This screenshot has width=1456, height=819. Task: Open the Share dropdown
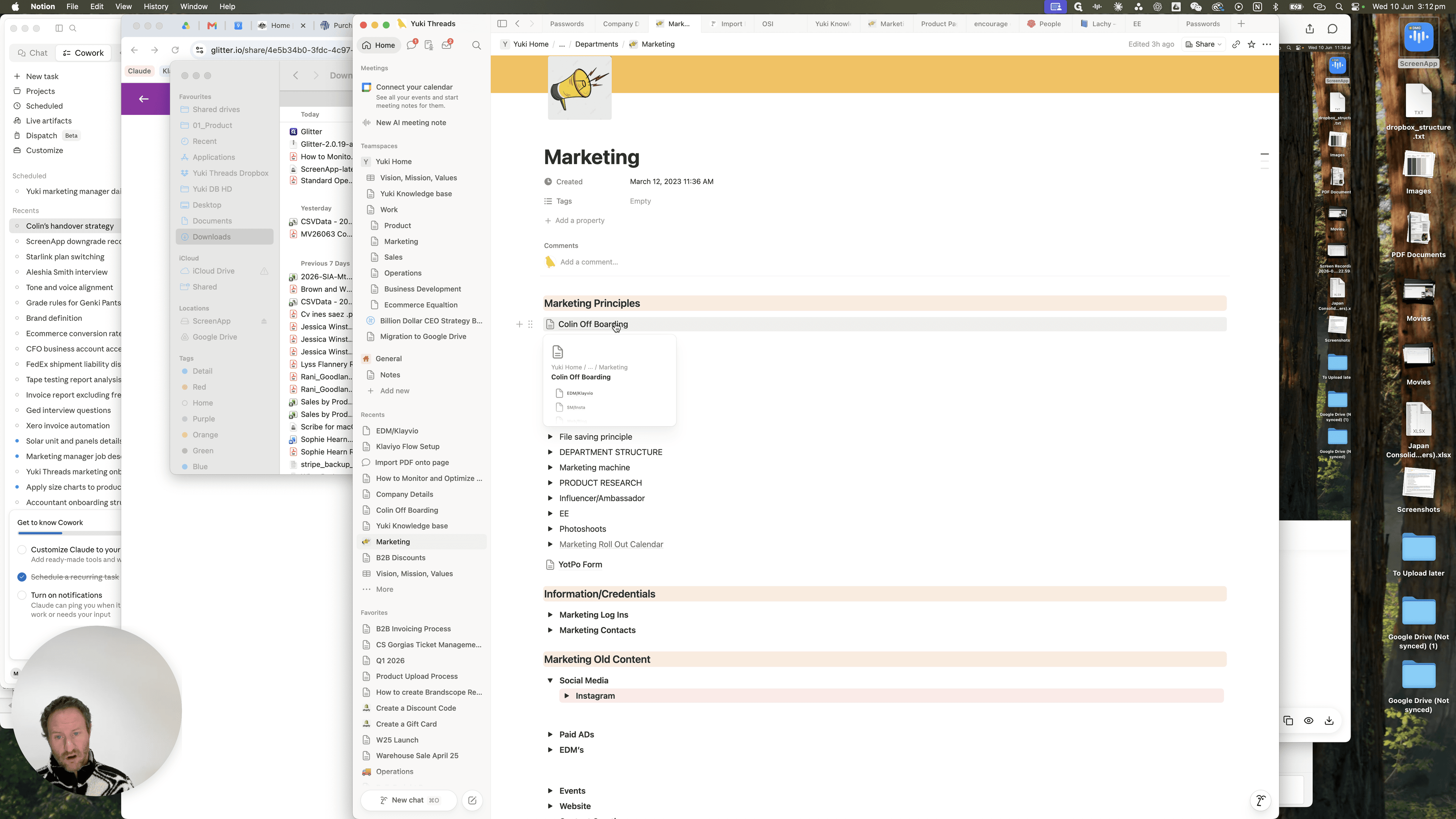coord(1204,44)
